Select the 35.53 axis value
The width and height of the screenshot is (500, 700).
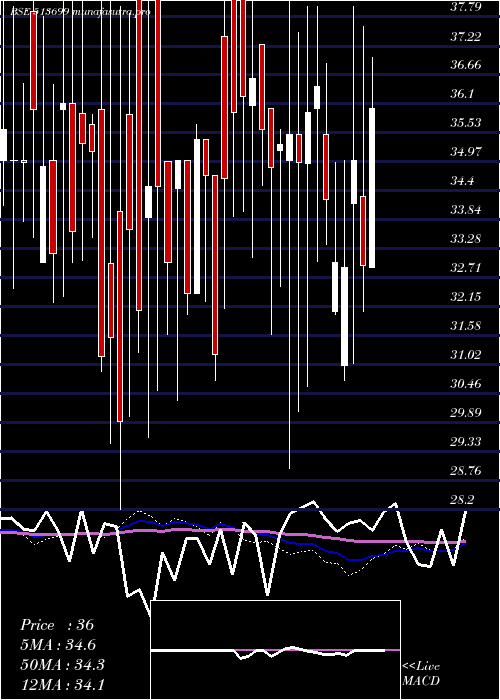[x=466, y=122]
